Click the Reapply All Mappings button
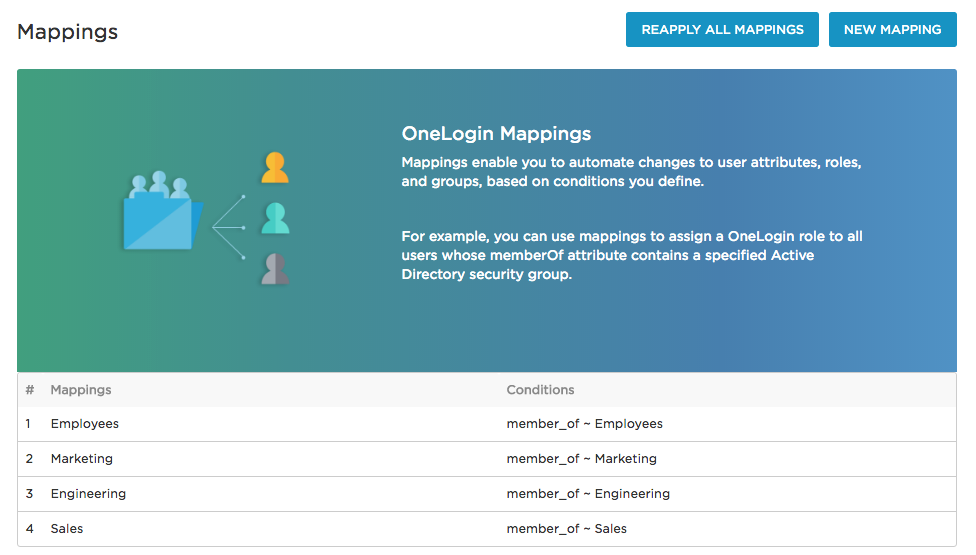The image size is (976, 555). pos(722,30)
